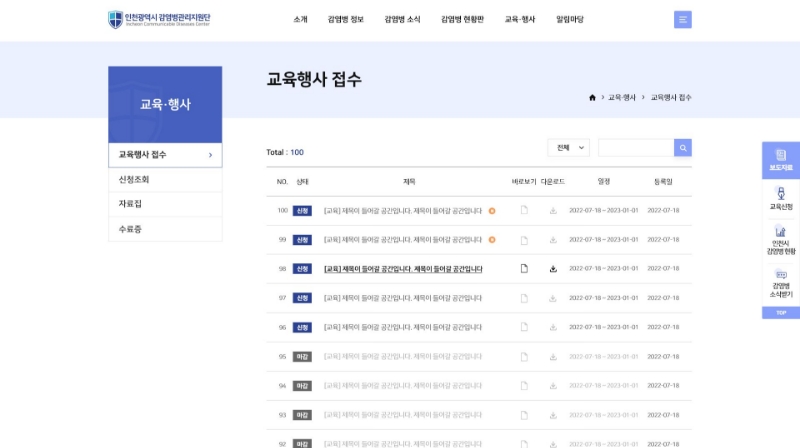This screenshot has height=448, width=800.
Task: Open 교육신청 quick menu icon
Action: tap(781, 198)
